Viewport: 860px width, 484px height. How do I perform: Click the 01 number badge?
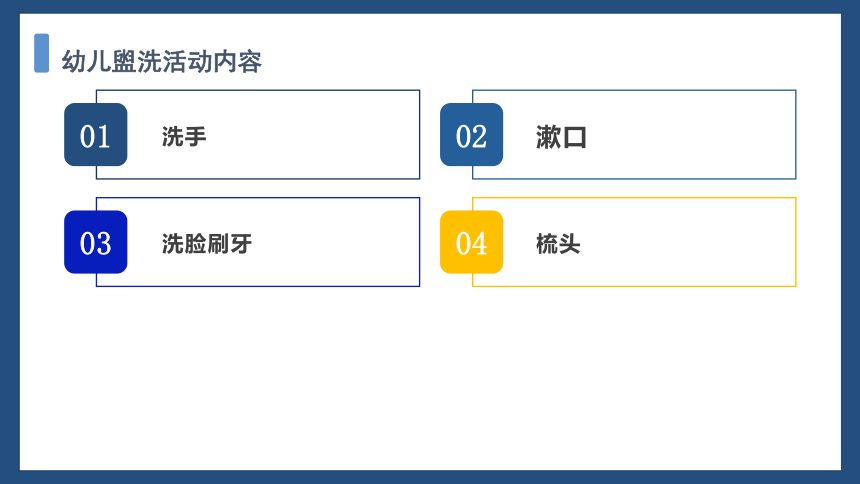click(95, 134)
